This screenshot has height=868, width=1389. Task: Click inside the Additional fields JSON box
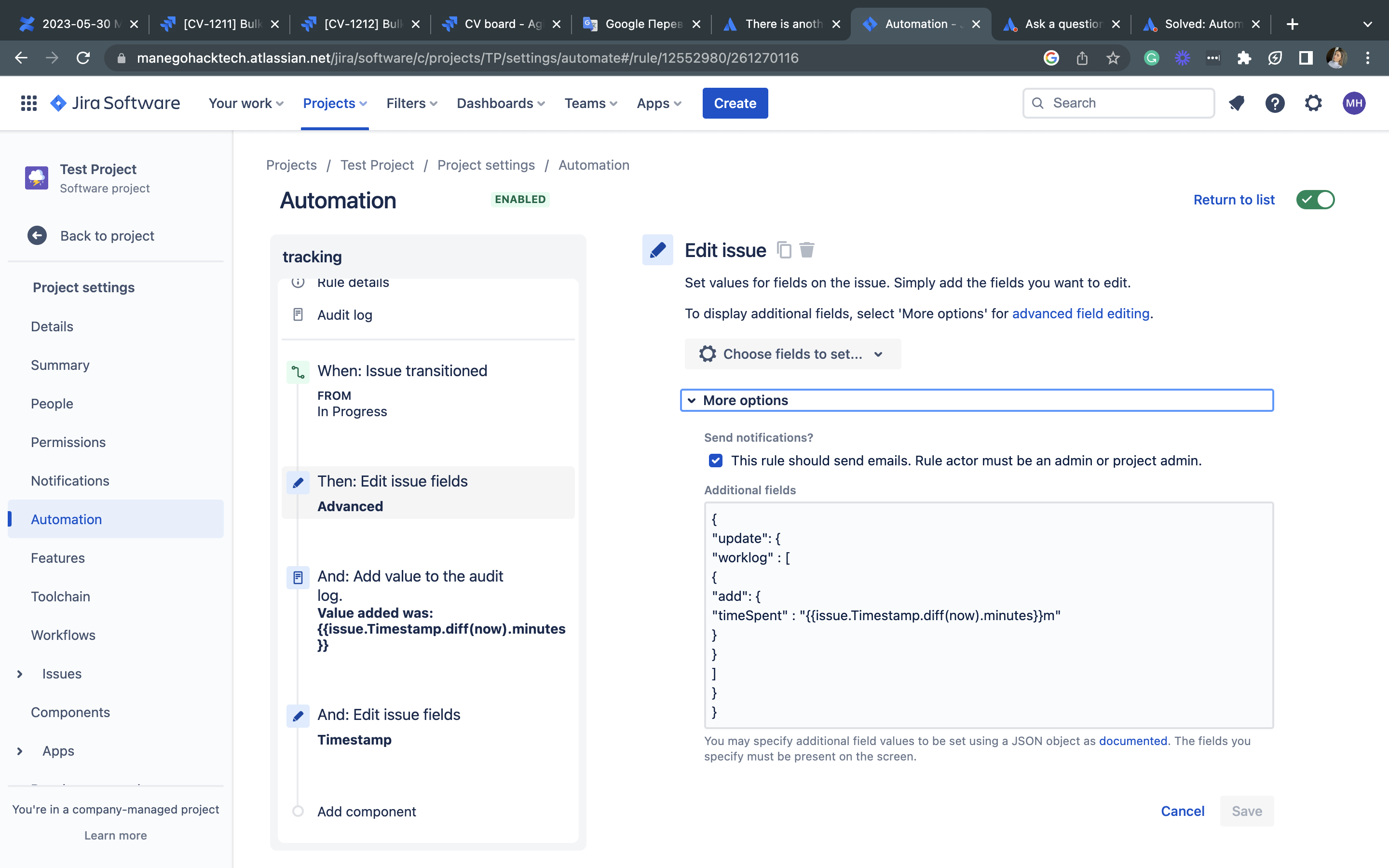click(988, 615)
